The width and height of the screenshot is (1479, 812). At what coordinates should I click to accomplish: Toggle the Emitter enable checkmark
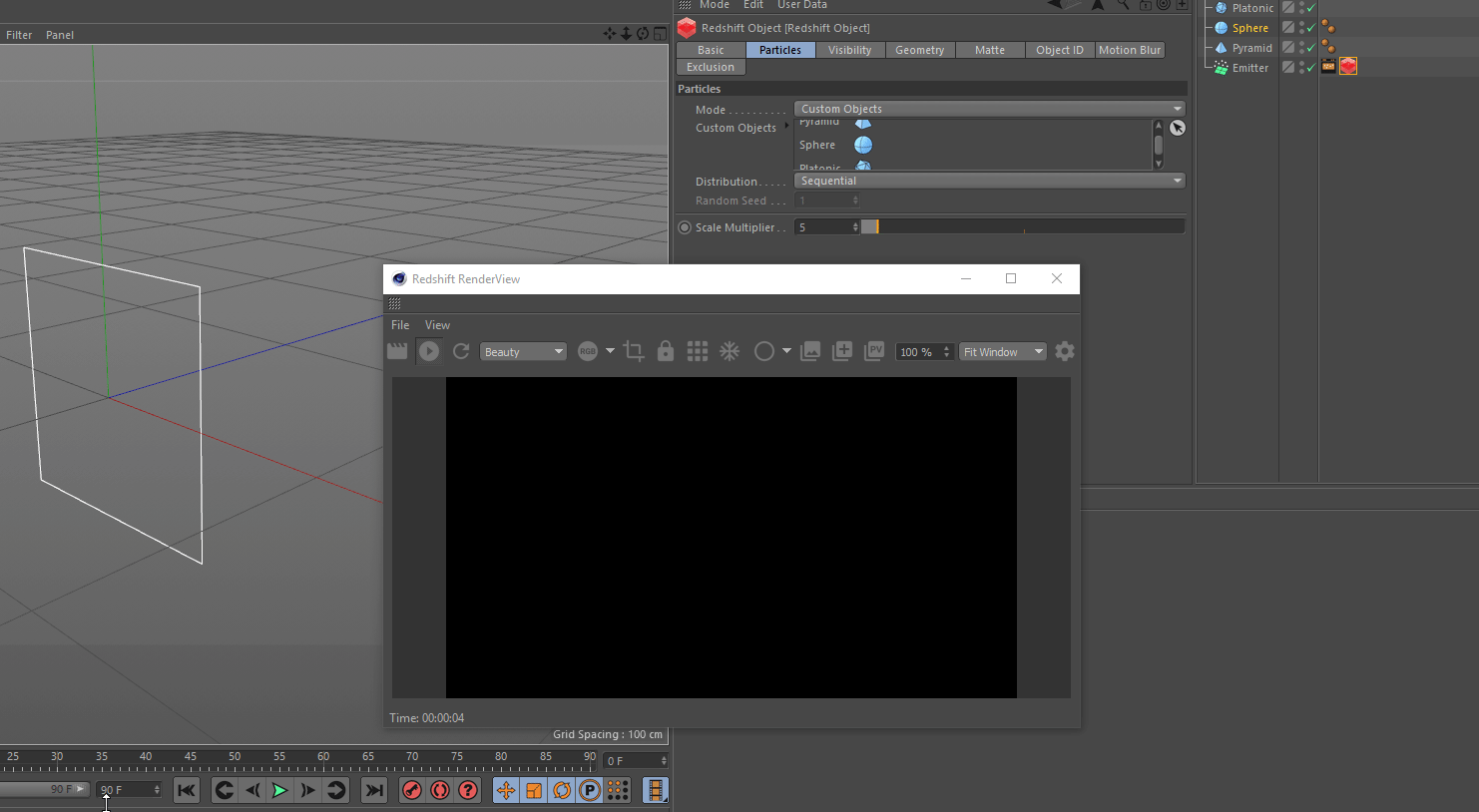tap(1311, 68)
